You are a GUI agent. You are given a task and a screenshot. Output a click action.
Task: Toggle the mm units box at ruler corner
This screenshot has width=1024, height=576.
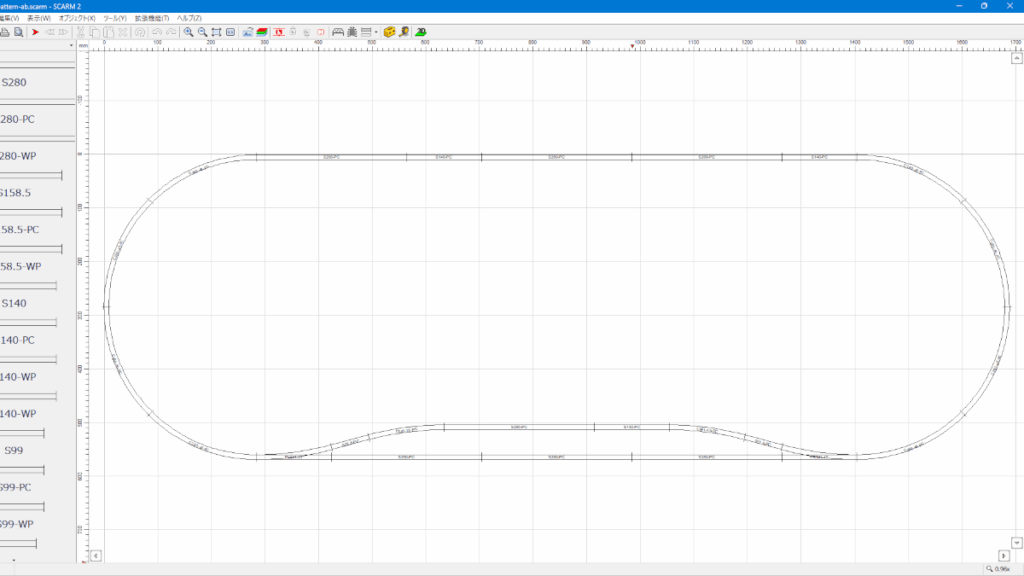[84, 45]
